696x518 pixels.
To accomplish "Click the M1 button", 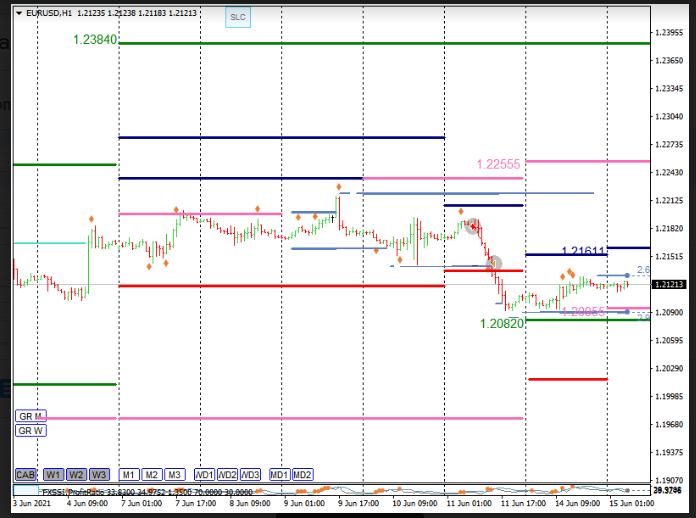I will point(129,474).
